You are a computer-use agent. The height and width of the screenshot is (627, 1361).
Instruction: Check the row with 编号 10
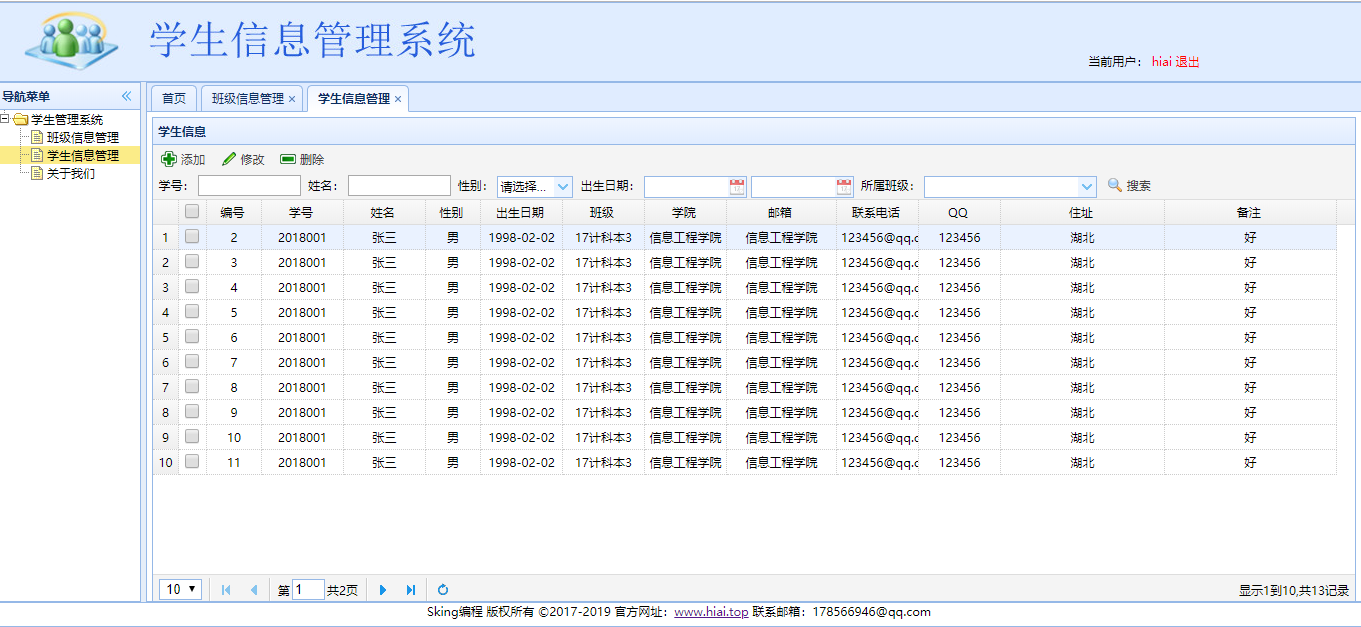click(x=192, y=437)
